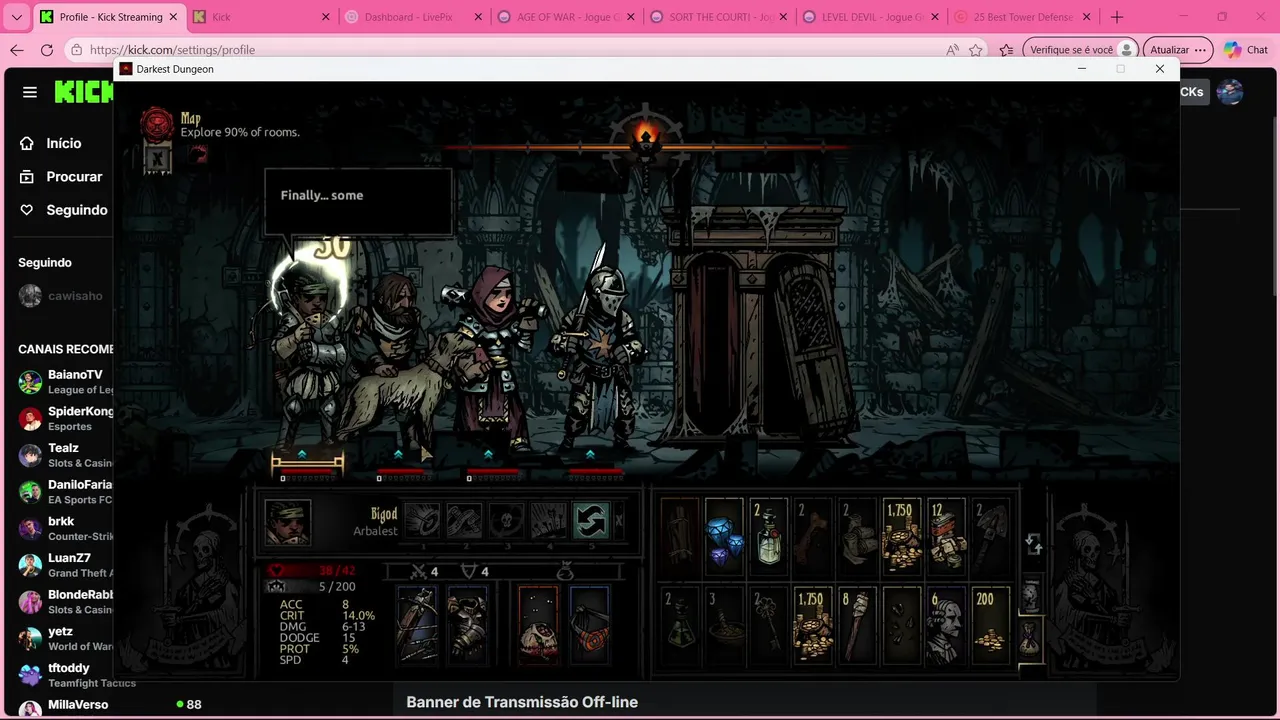Click the Arbalest's crossbow weapon slot

click(x=417, y=624)
